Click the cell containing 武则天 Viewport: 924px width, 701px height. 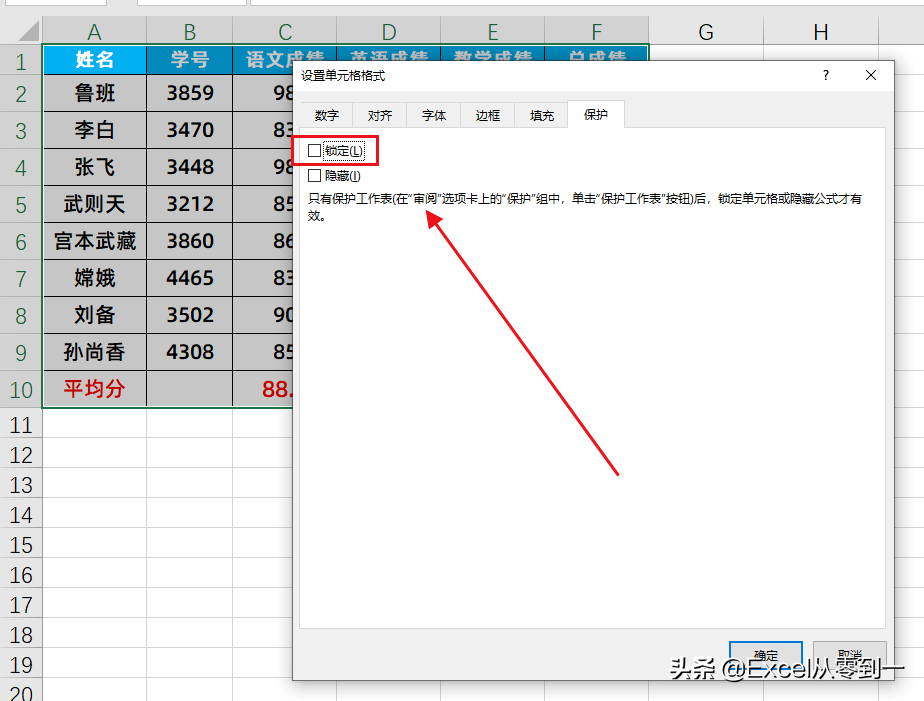click(x=94, y=204)
